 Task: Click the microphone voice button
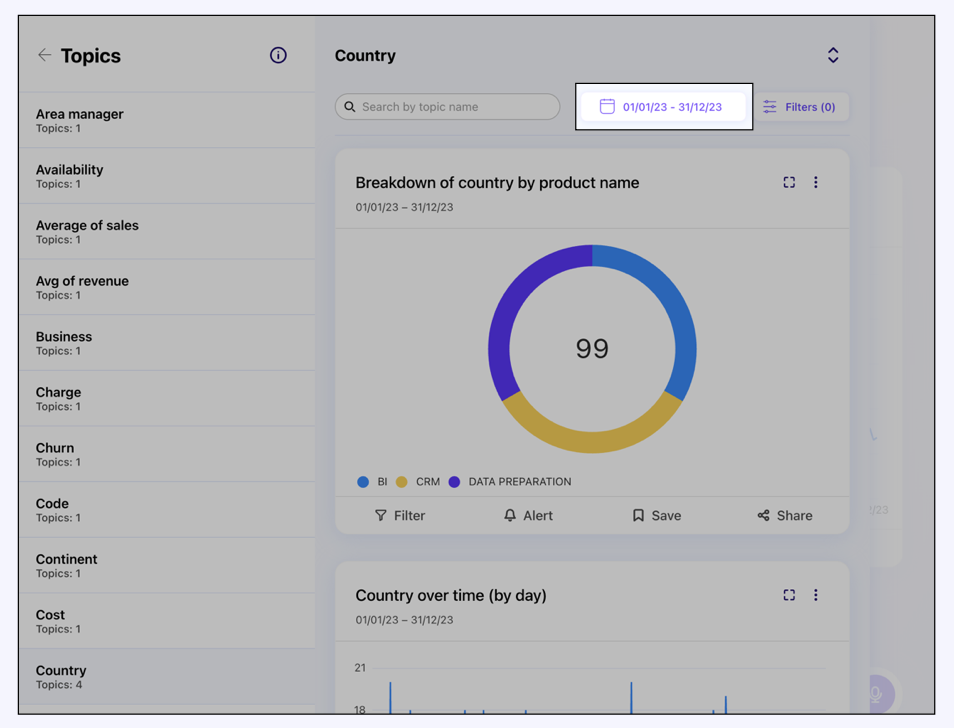click(x=877, y=693)
